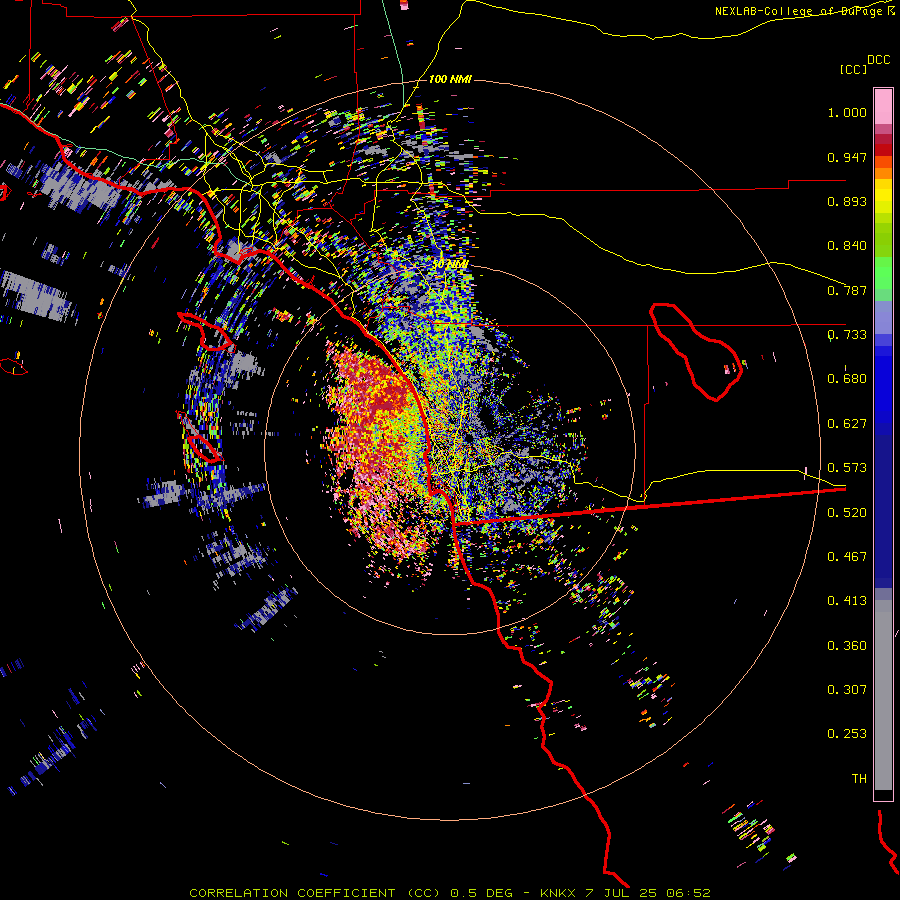Image resolution: width=900 pixels, height=900 pixels.
Task: Select the 0.627 legend value
Action: pos(847,424)
